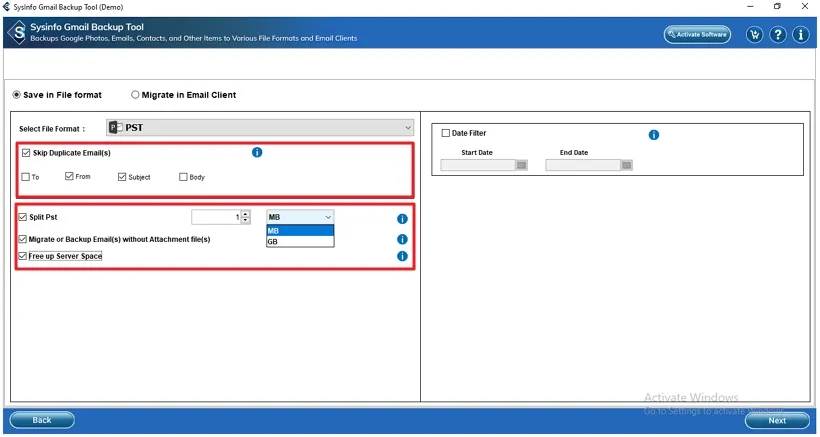Click the Start Date input field
Image resolution: width=820 pixels, height=437 pixels.
pyautogui.click(x=478, y=165)
